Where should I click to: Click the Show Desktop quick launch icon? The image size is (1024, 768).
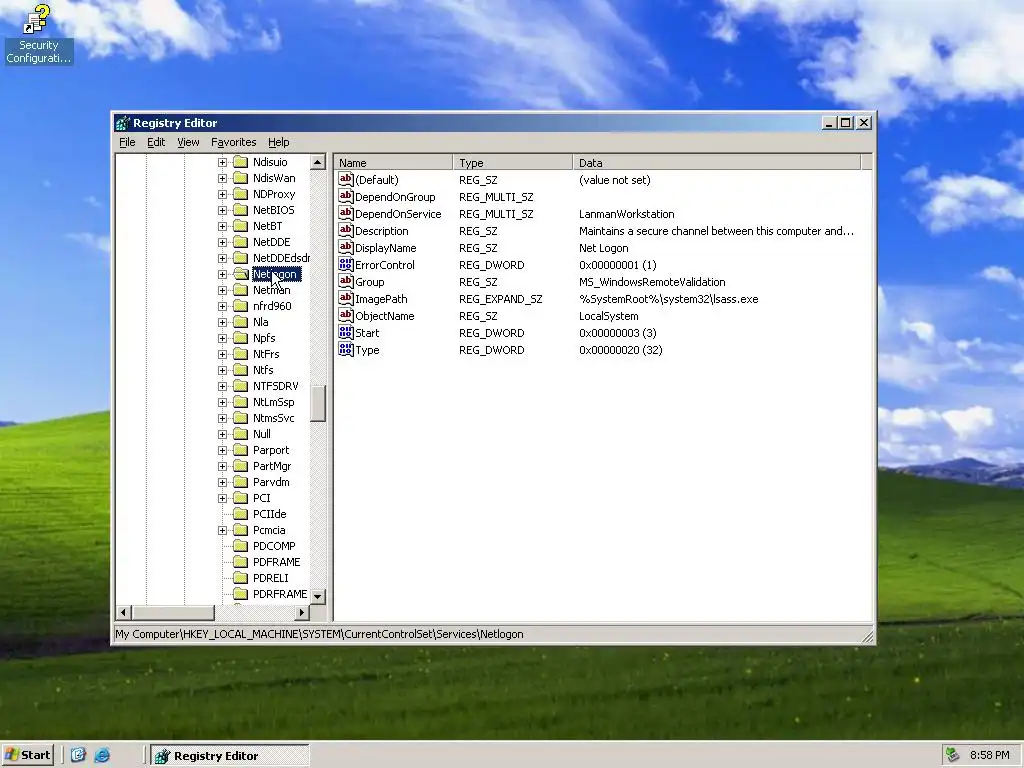tap(78, 755)
